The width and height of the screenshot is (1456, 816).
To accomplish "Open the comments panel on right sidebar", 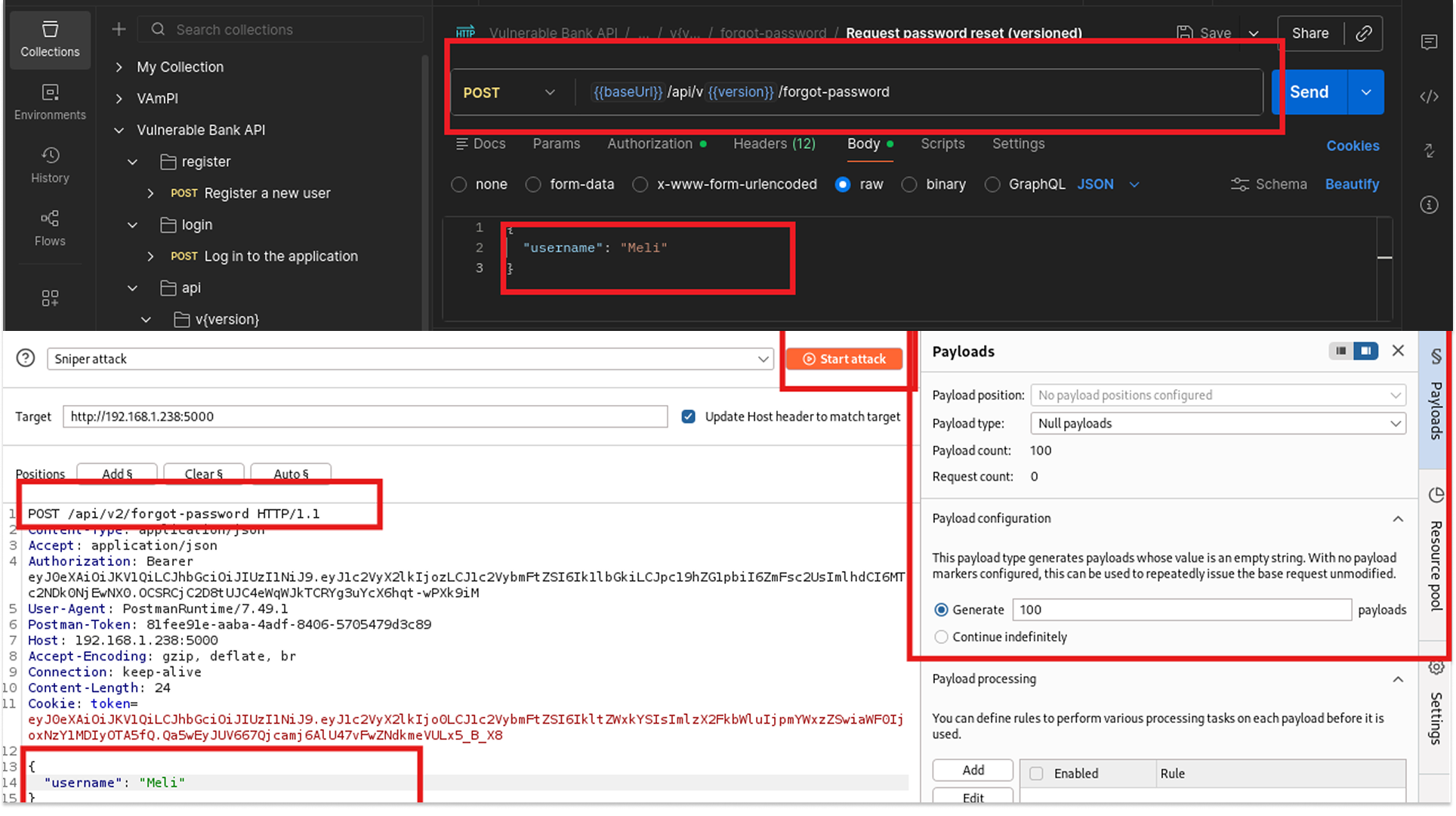I will pyautogui.click(x=1430, y=42).
